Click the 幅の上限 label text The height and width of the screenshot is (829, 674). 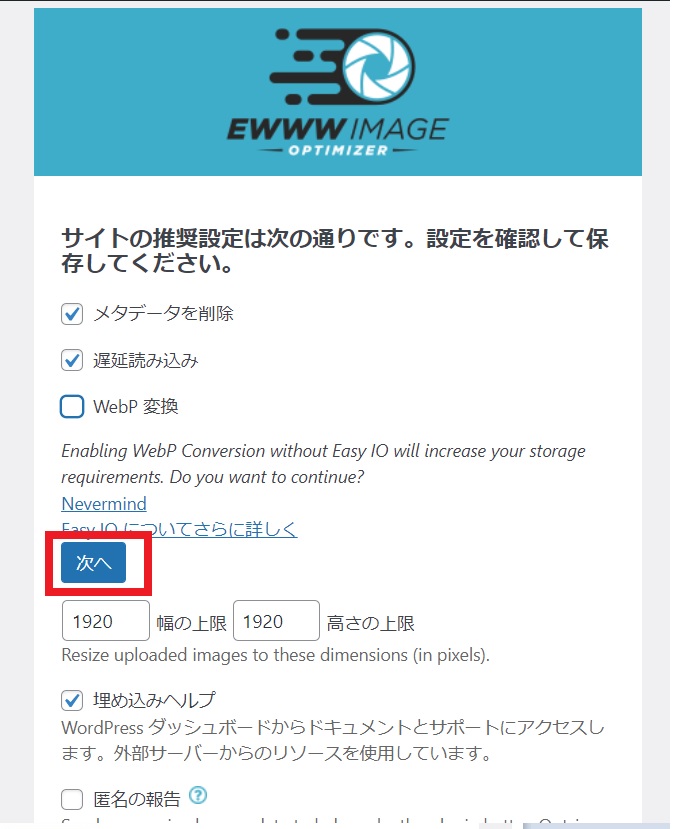pos(191,623)
